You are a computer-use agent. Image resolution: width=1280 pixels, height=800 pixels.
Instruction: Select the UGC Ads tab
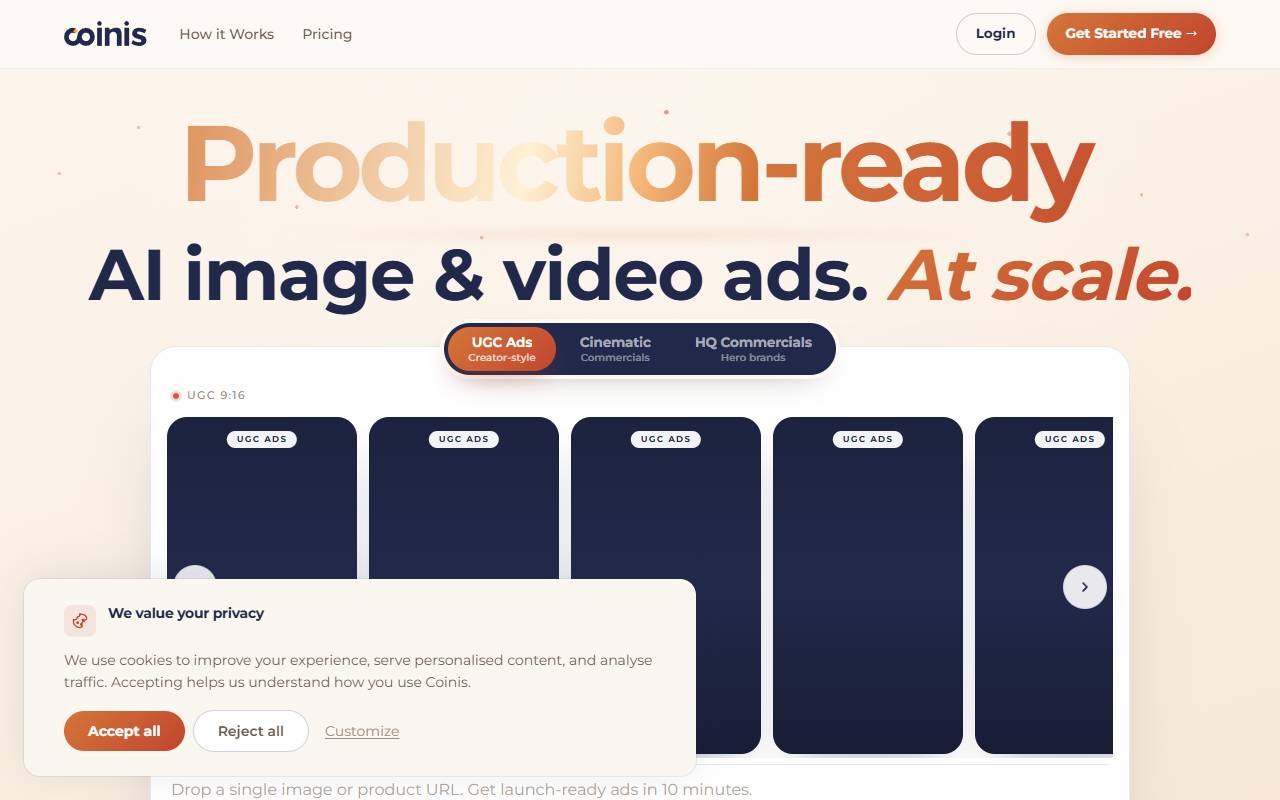502,349
